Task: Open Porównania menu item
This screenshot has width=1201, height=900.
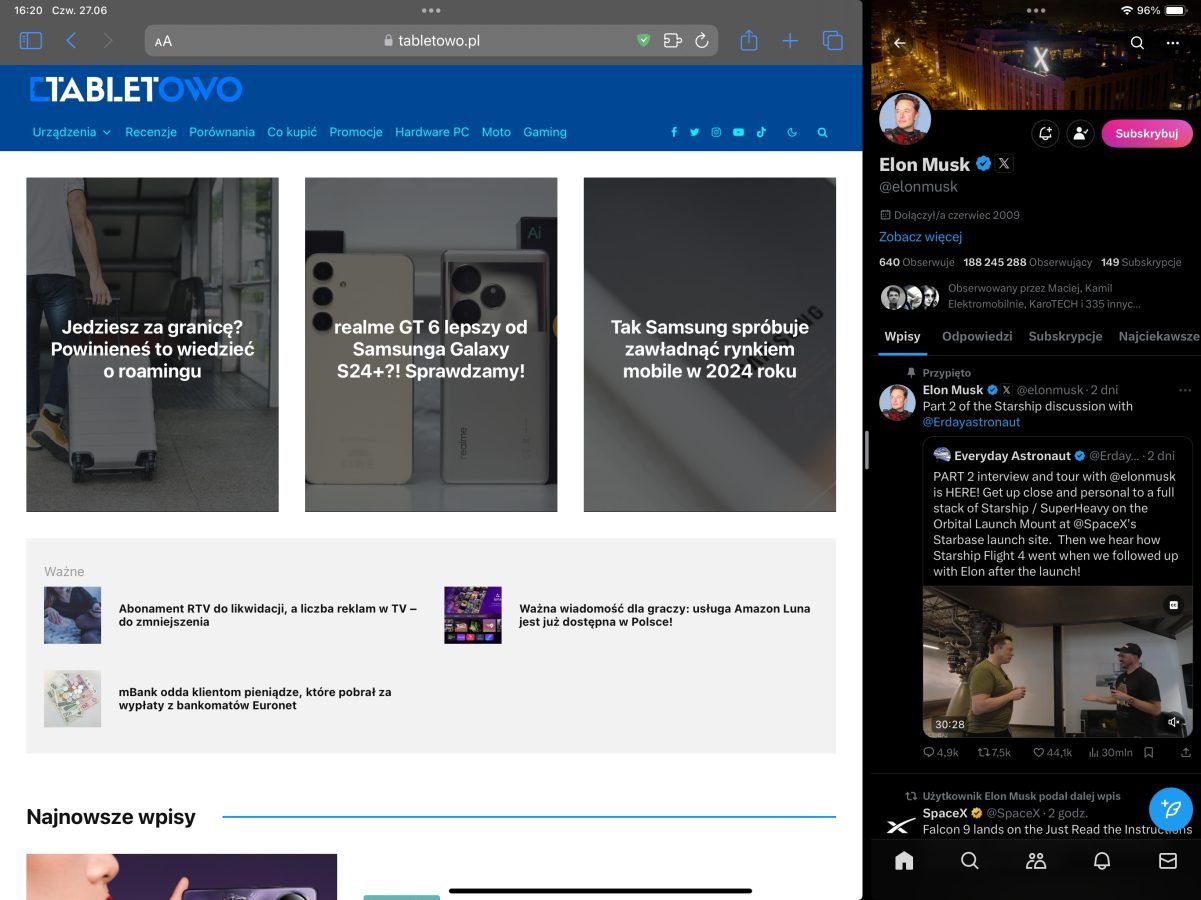Action: tap(222, 132)
